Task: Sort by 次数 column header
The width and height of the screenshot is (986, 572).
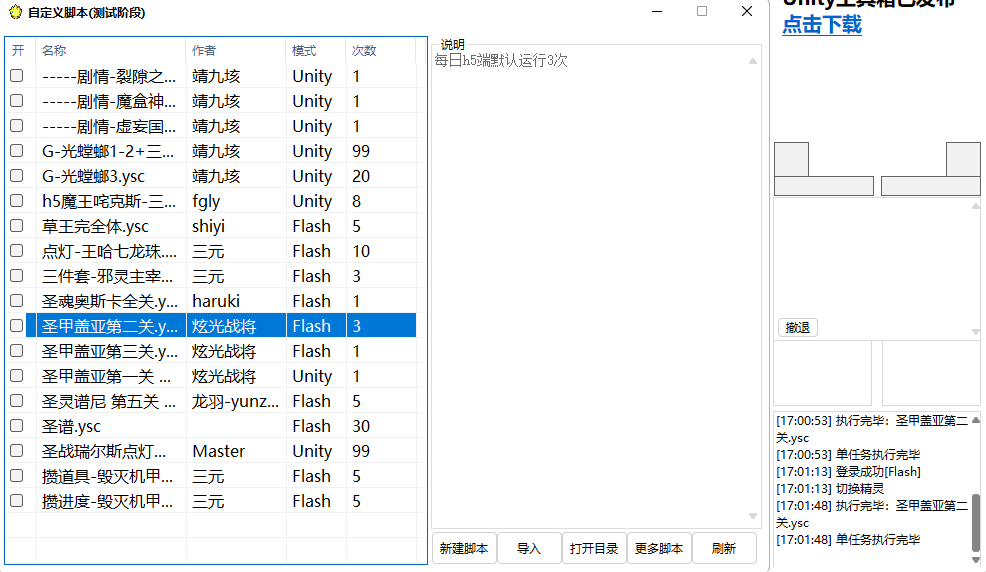Action: tap(380, 50)
